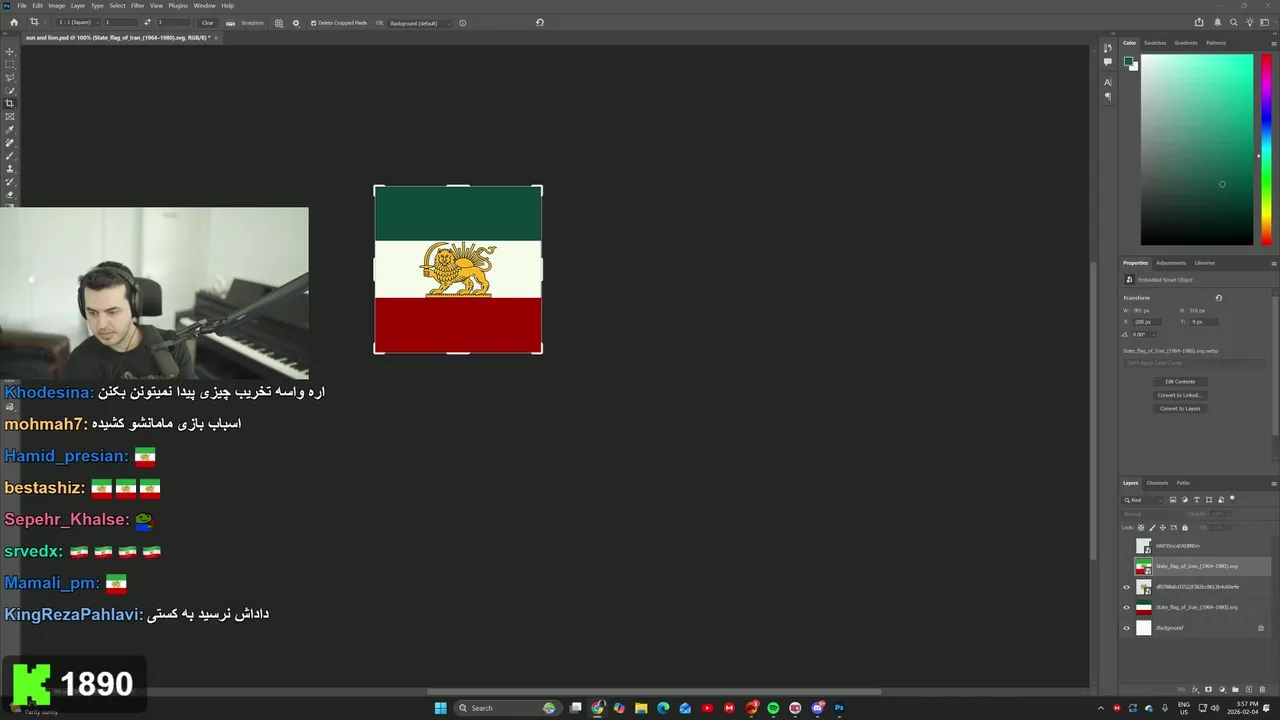This screenshot has width=1280, height=720.
Task: Open the Filter menu
Action: (x=138, y=5)
